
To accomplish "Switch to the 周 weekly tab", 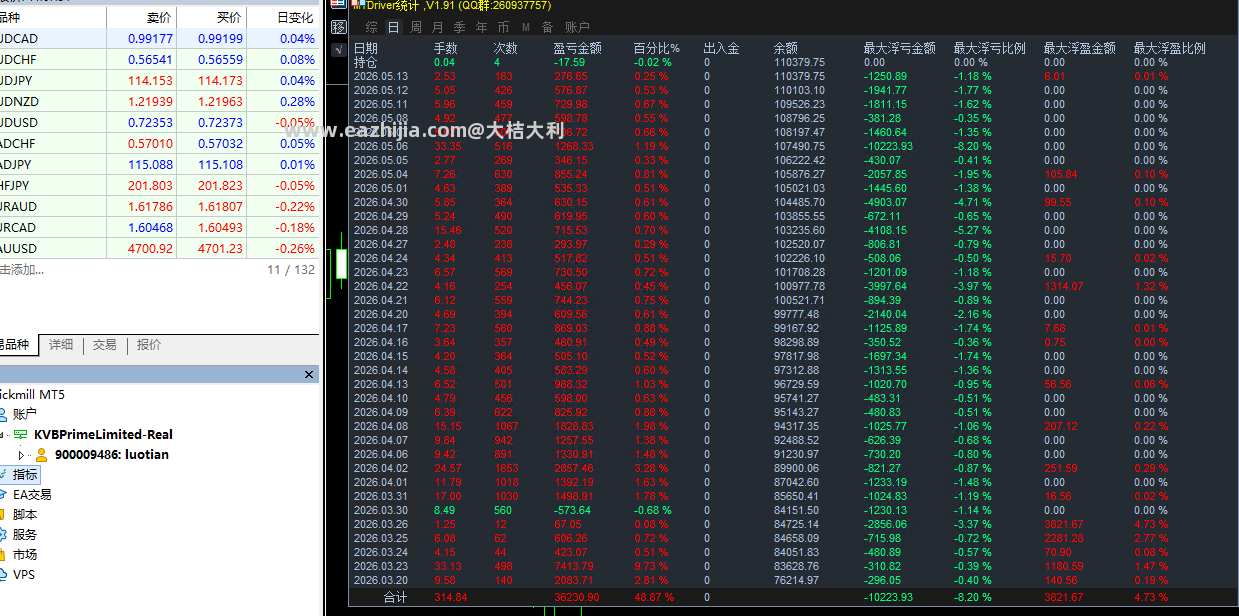I will tap(416, 27).
